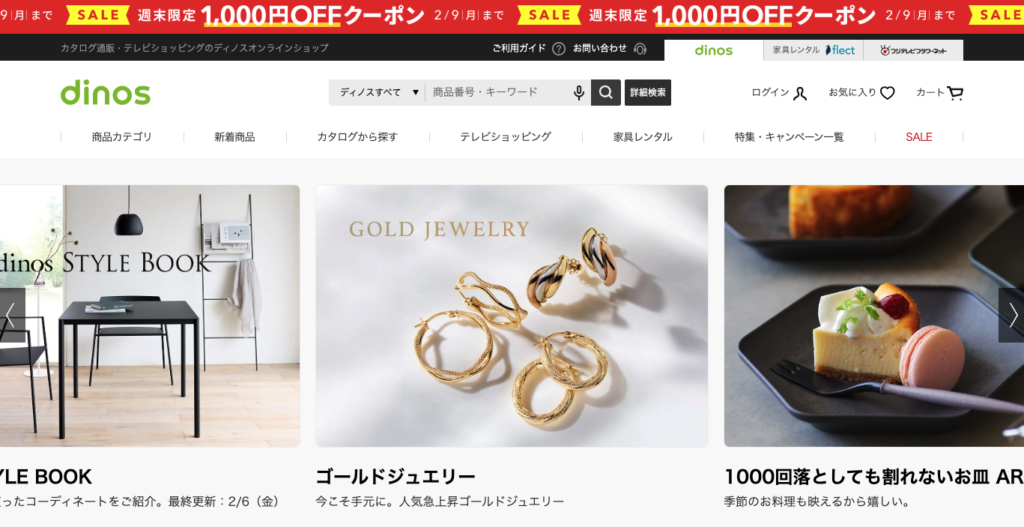
Task: Click the contact headset icon
Action: click(x=639, y=48)
